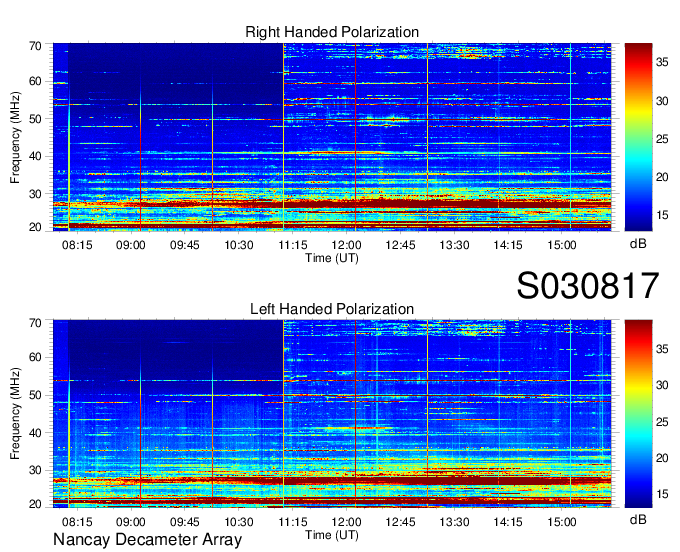Image resolution: width=680 pixels, height=552 pixels.
Task: Click the S030817 label
Action: pyautogui.click(x=588, y=286)
